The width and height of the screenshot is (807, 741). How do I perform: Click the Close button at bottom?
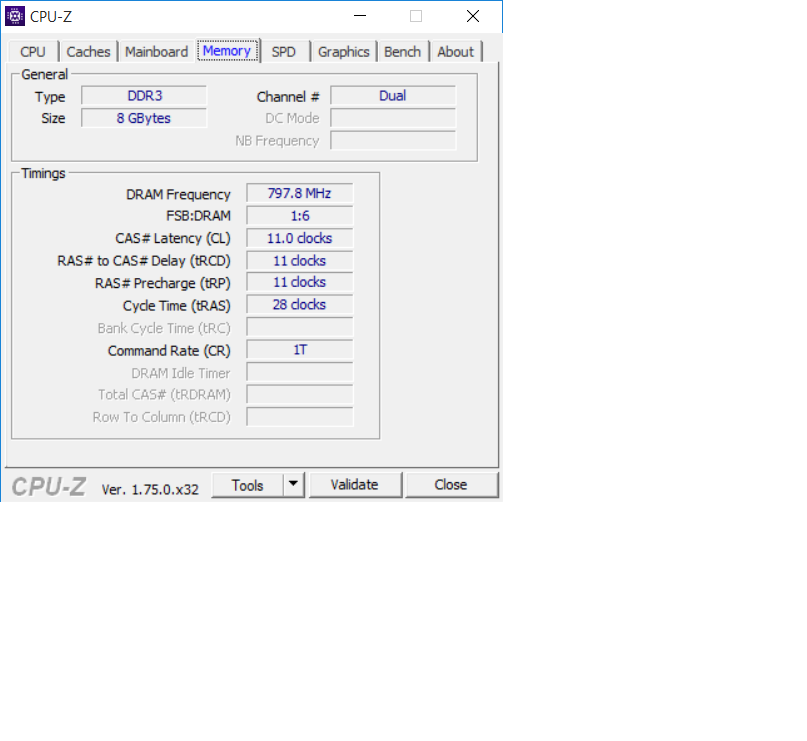(x=451, y=485)
